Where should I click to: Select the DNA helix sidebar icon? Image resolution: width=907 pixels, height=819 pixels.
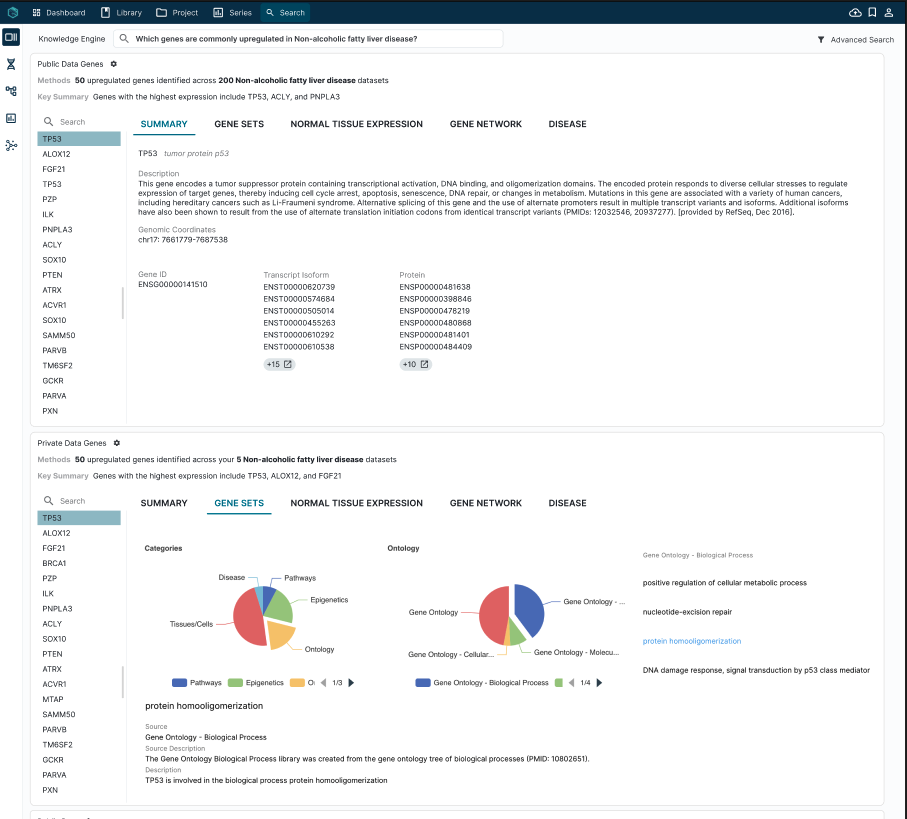click(11, 64)
